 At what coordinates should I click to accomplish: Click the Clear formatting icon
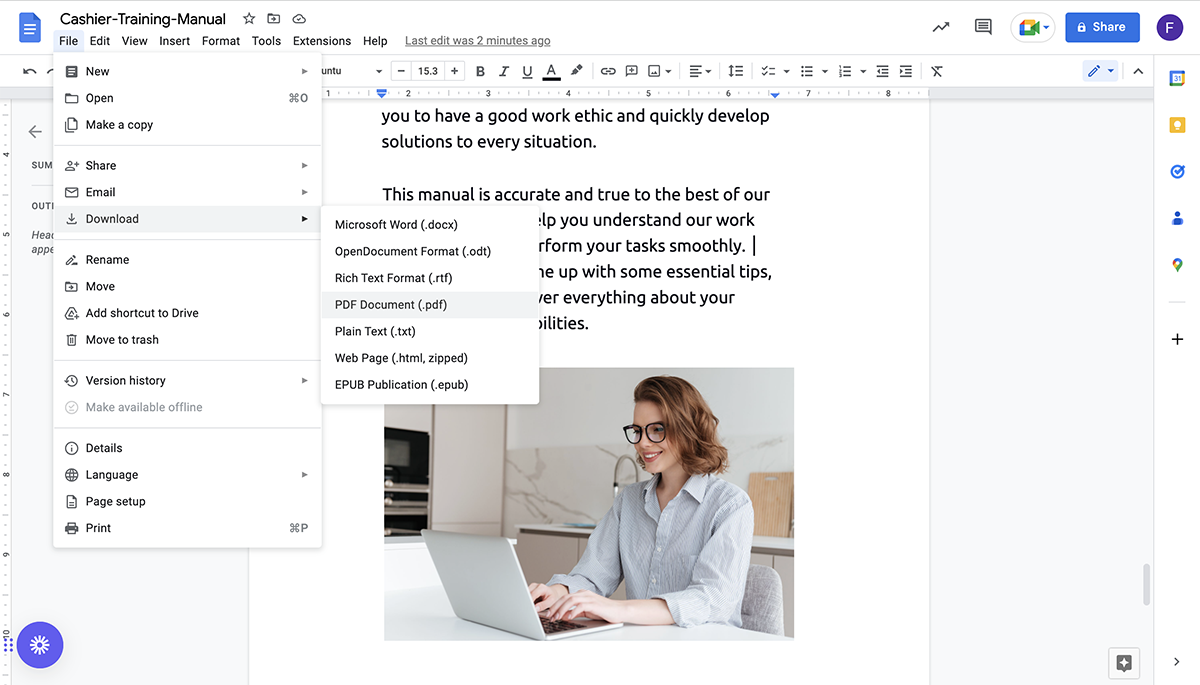point(937,71)
